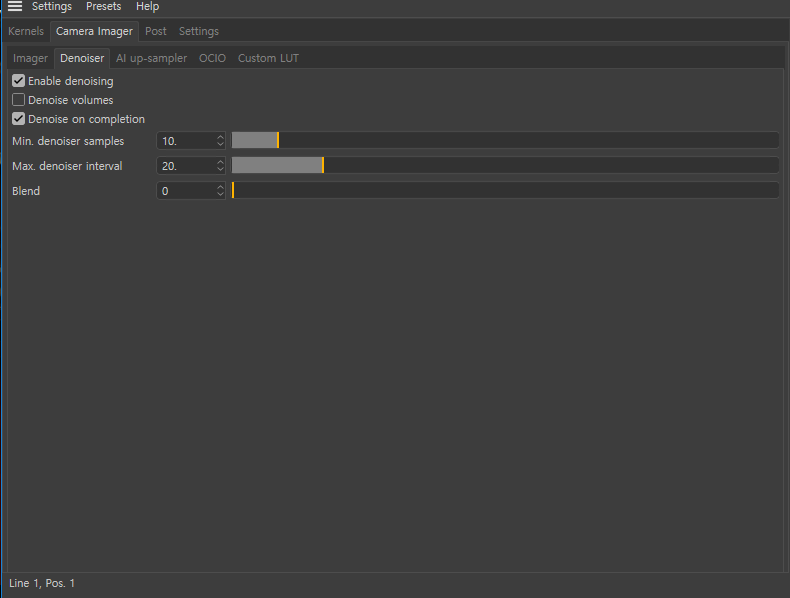
Task: Switch to the Kernels tab
Action: coord(26,31)
